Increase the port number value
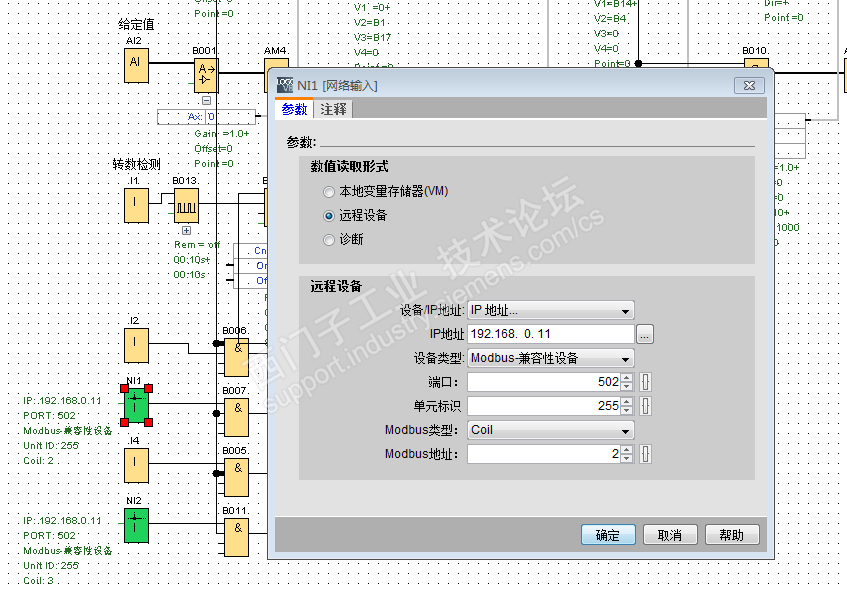The width and height of the screenshot is (847, 589). (x=626, y=378)
